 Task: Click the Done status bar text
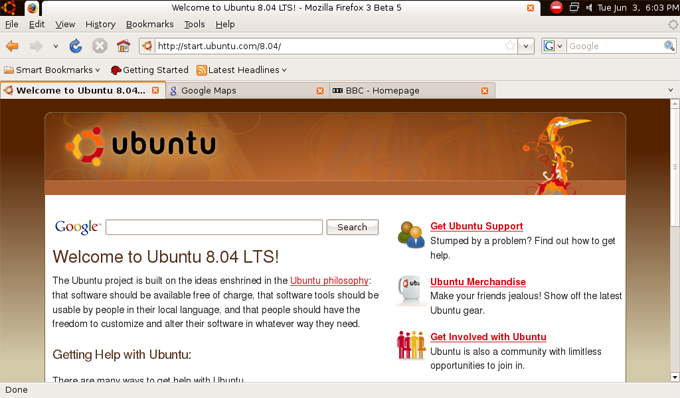16,390
